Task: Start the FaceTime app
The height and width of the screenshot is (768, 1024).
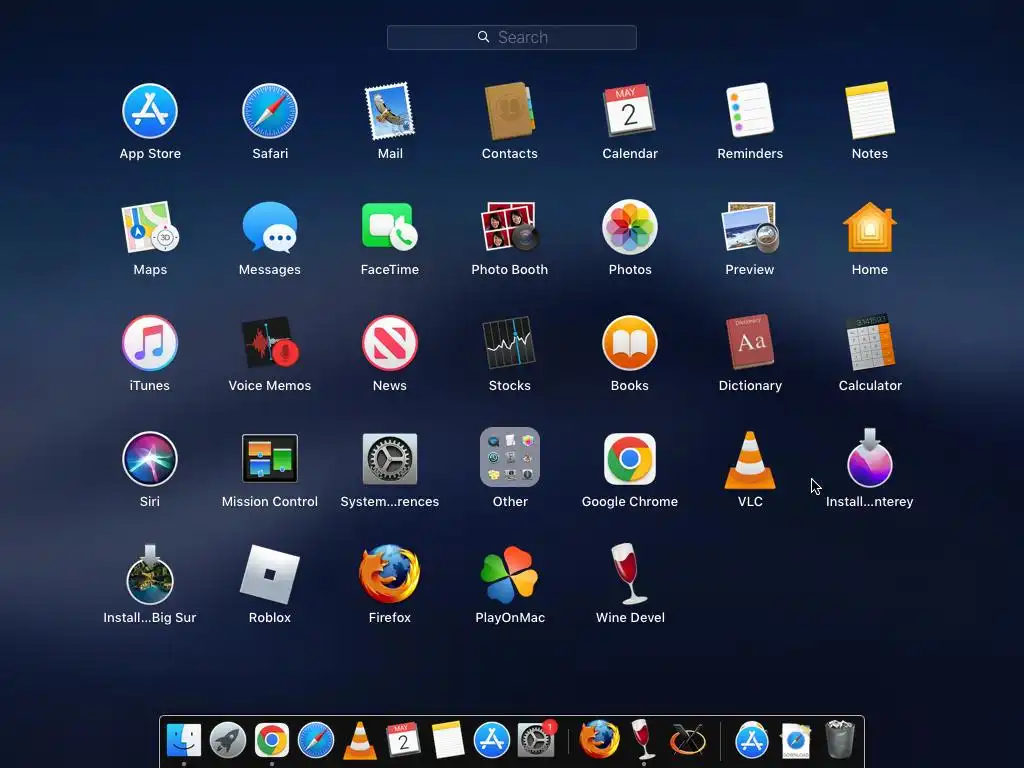Action: (x=390, y=226)
